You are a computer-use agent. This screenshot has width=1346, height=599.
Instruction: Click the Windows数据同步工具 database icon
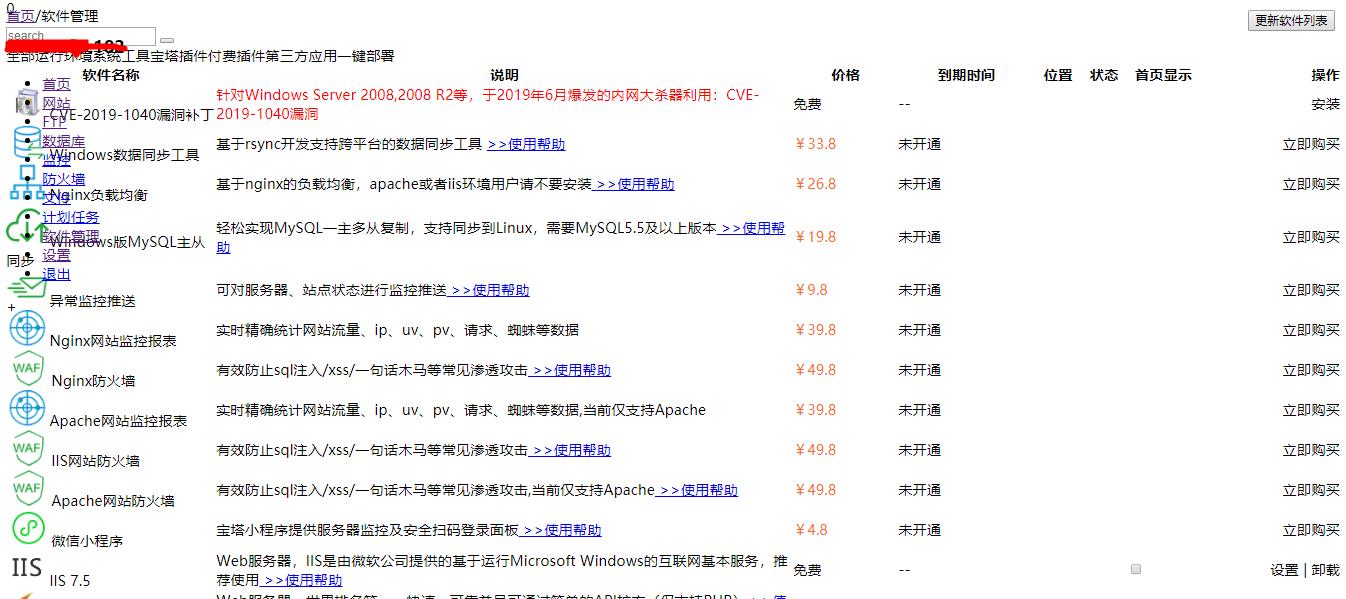[x=28, y=144]
